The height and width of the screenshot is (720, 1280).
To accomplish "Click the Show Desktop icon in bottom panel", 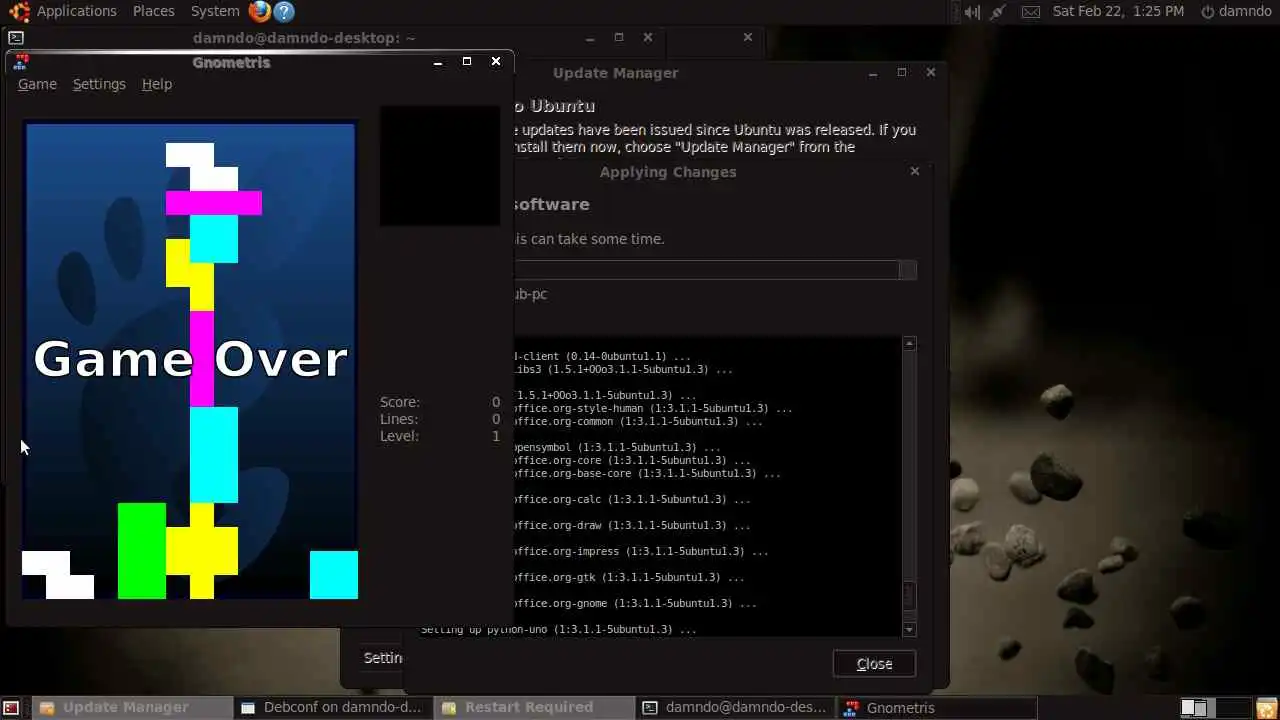I will click(11, 708).
